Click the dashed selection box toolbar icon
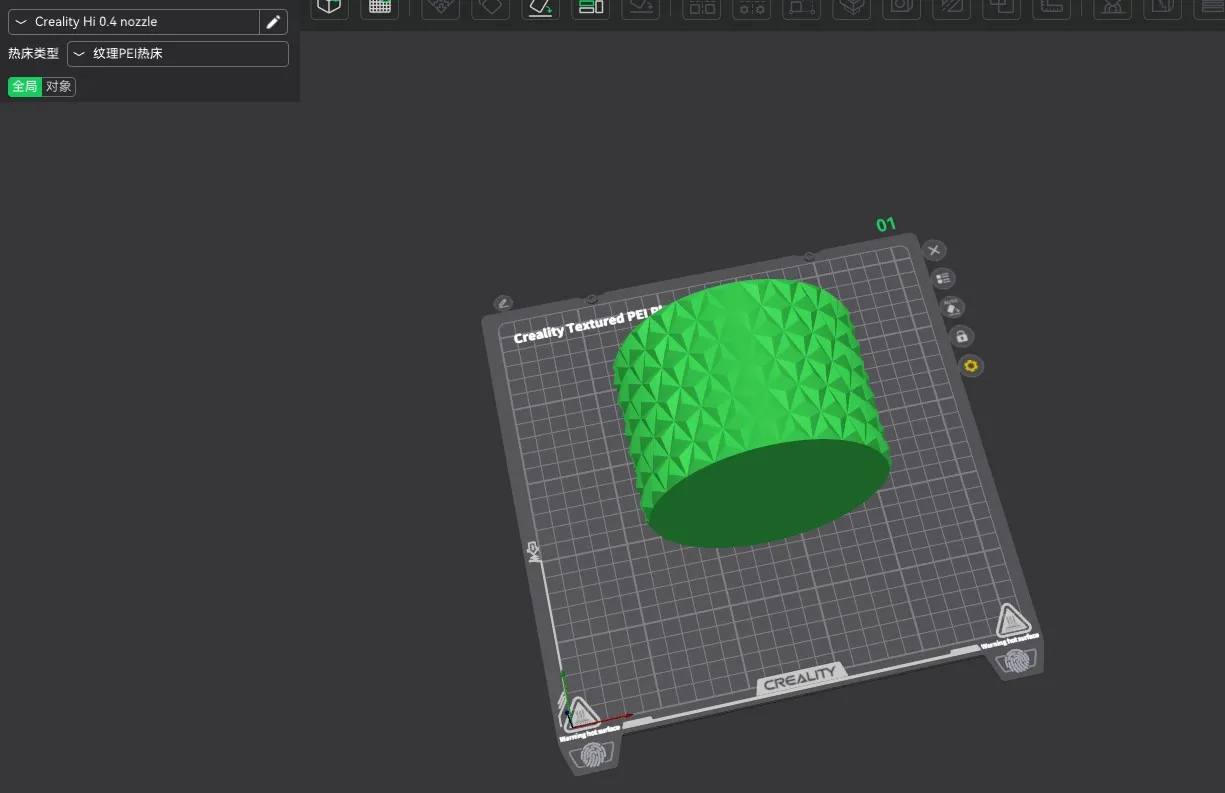The height and width of the screenshot is (793, 1225). pos(800,7)
